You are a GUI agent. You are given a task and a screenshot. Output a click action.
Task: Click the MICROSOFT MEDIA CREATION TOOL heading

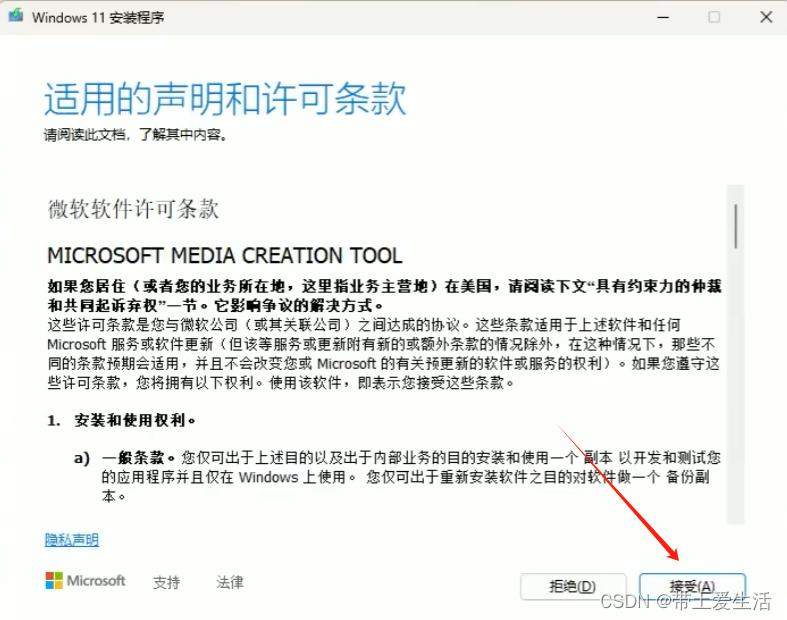[x=225, y=256]
